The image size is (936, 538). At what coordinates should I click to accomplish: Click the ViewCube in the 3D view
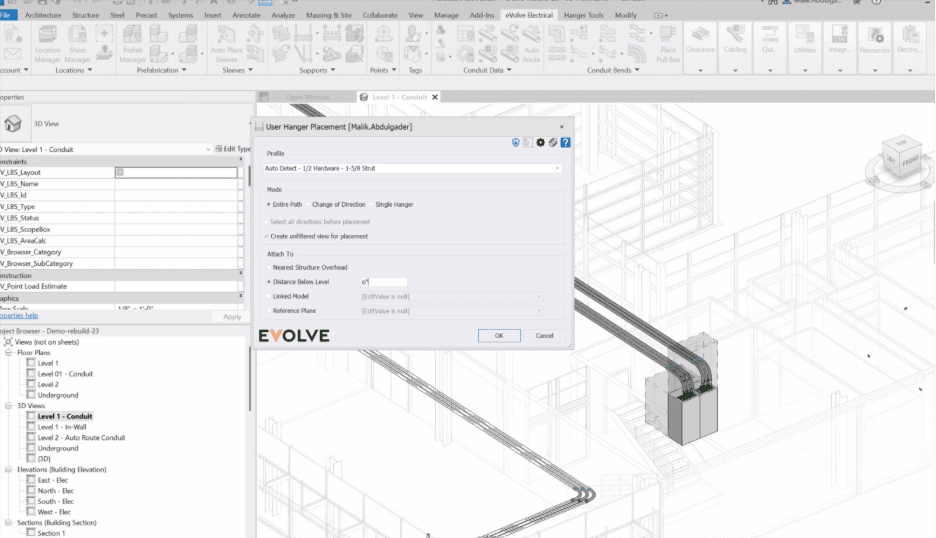coord(901,158)
